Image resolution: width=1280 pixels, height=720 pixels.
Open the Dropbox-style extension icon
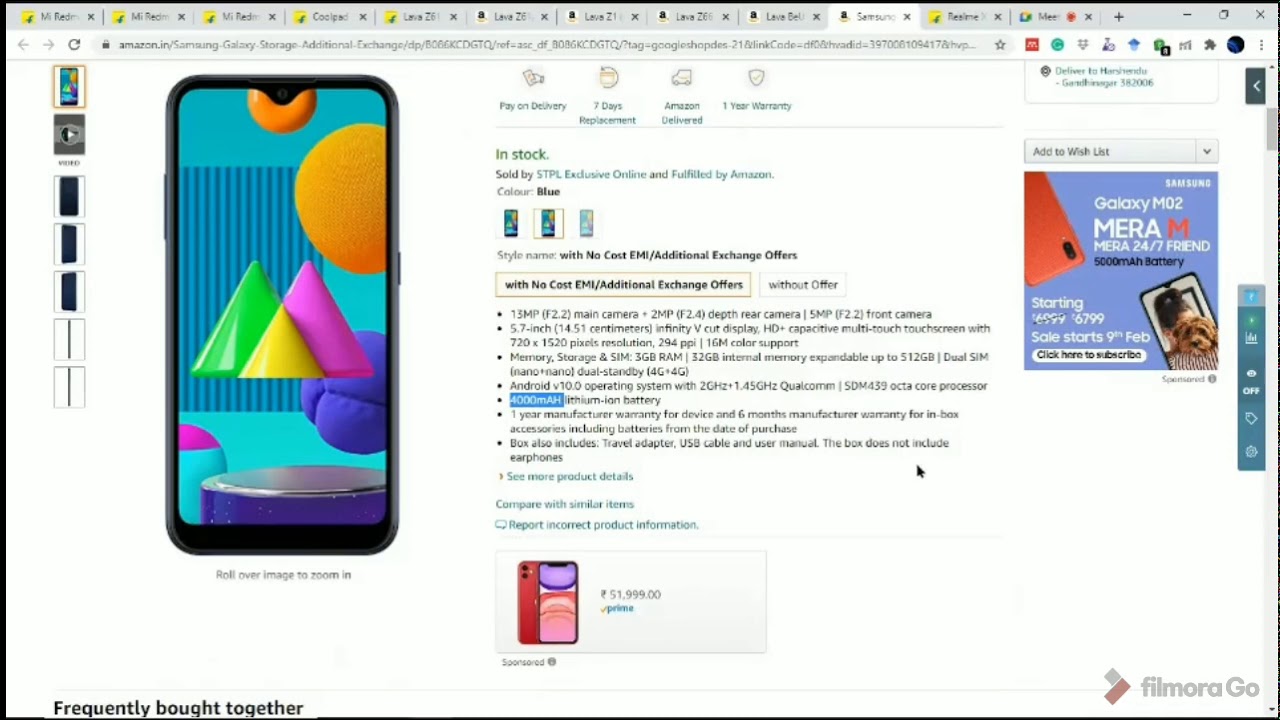coord(1083,45)
